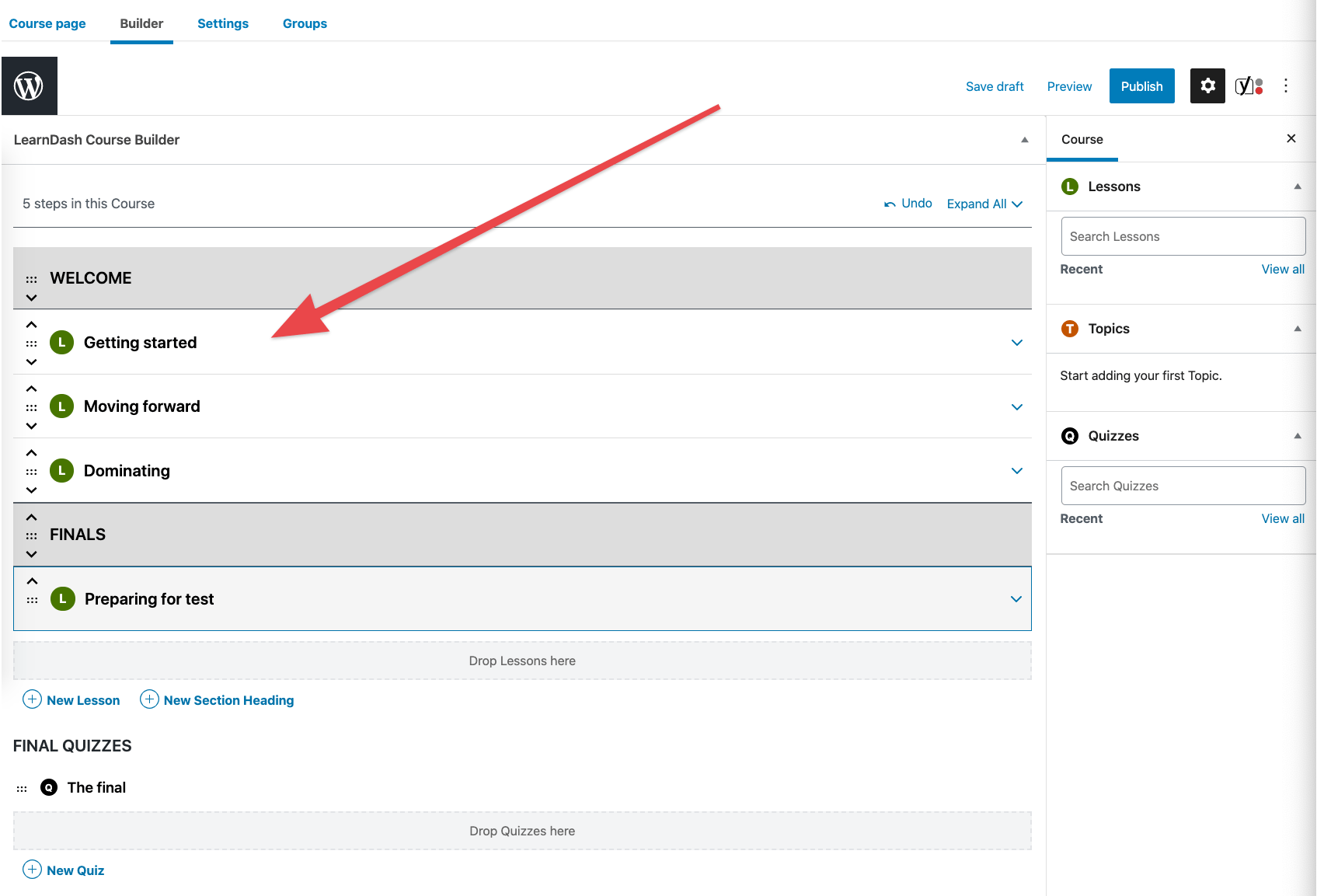Move the Preparing for test lesson up

[32, 581]
